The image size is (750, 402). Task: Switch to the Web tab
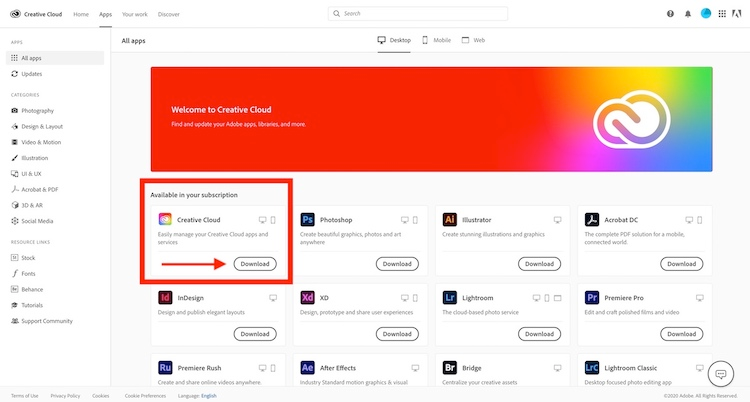click(473, 40)
